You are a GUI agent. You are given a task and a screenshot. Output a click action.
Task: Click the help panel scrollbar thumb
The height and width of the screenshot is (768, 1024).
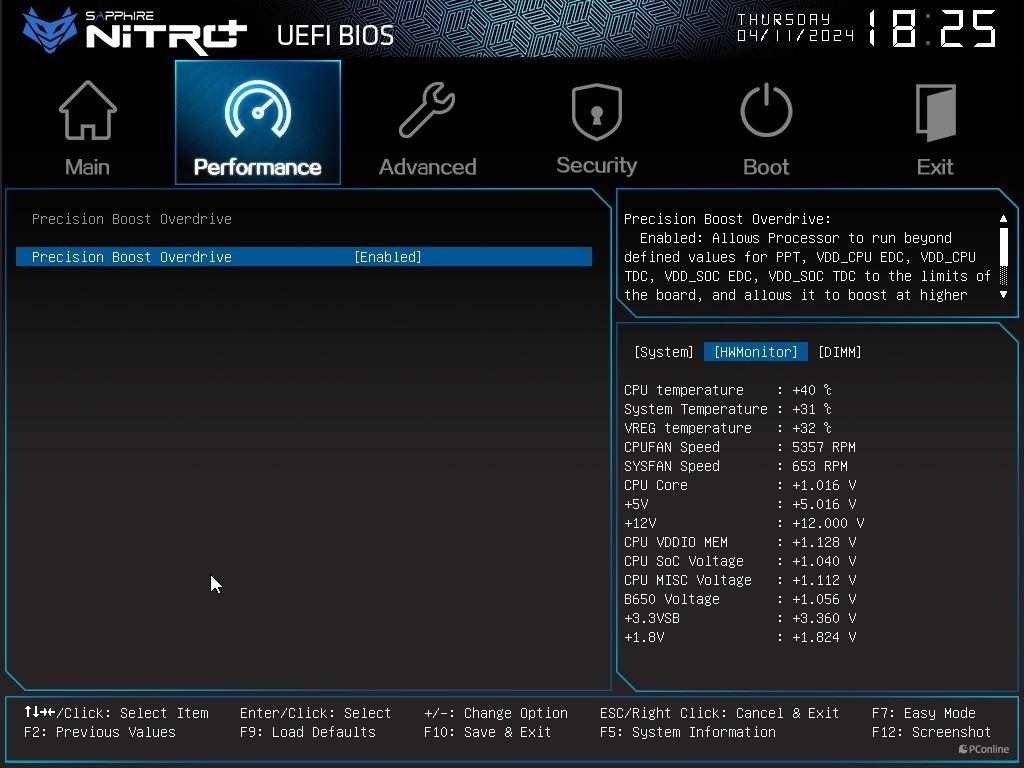click(1004, 246)
